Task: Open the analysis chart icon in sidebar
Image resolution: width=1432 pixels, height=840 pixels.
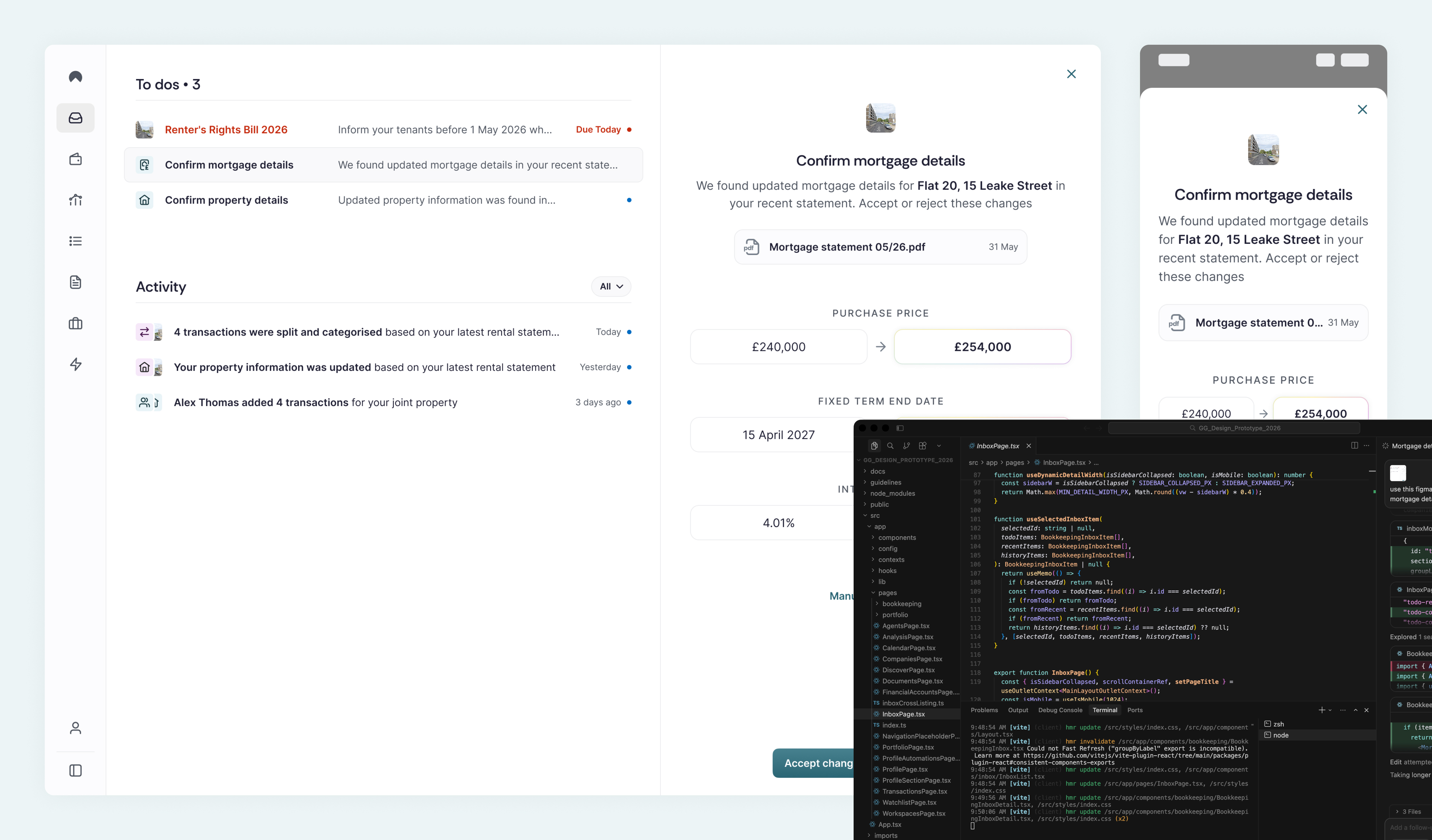Action: (x=76, y=200)
